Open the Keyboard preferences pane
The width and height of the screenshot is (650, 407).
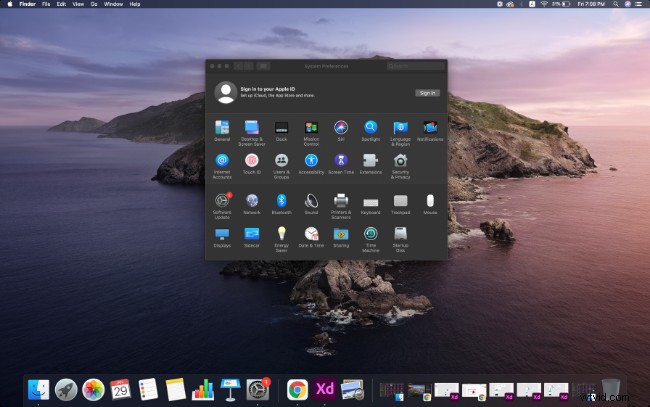tap(371, 202)
